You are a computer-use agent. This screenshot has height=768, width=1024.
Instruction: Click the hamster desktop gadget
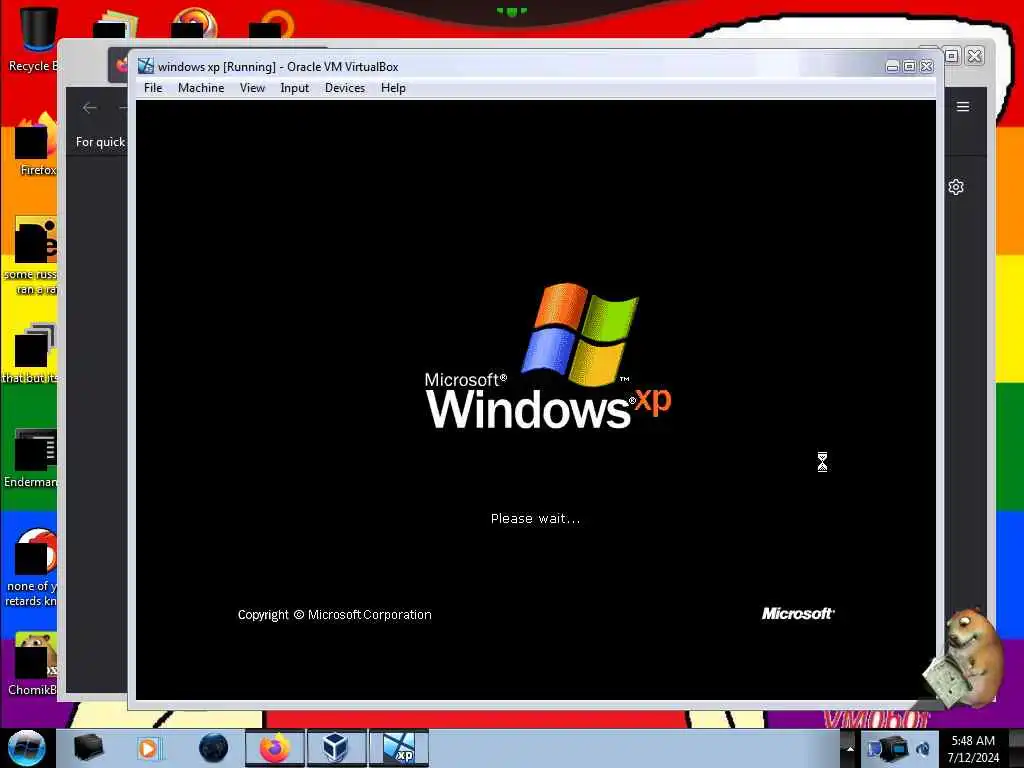(x=963, y=658)
